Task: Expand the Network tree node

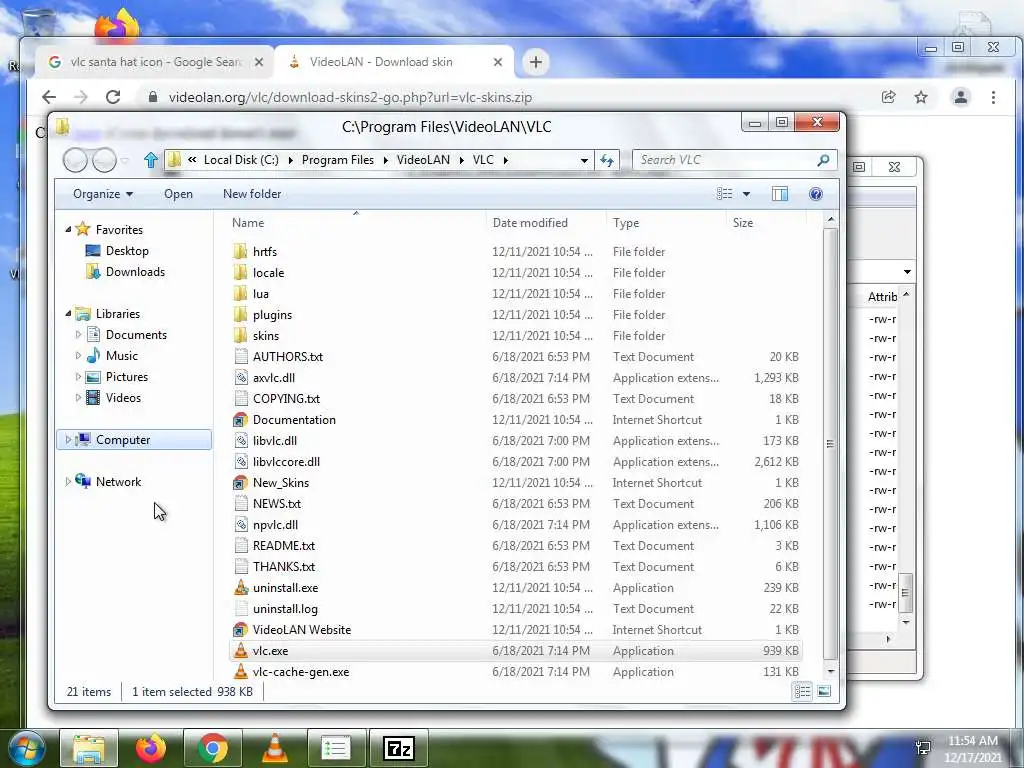Action: click(x=68, y=481)
